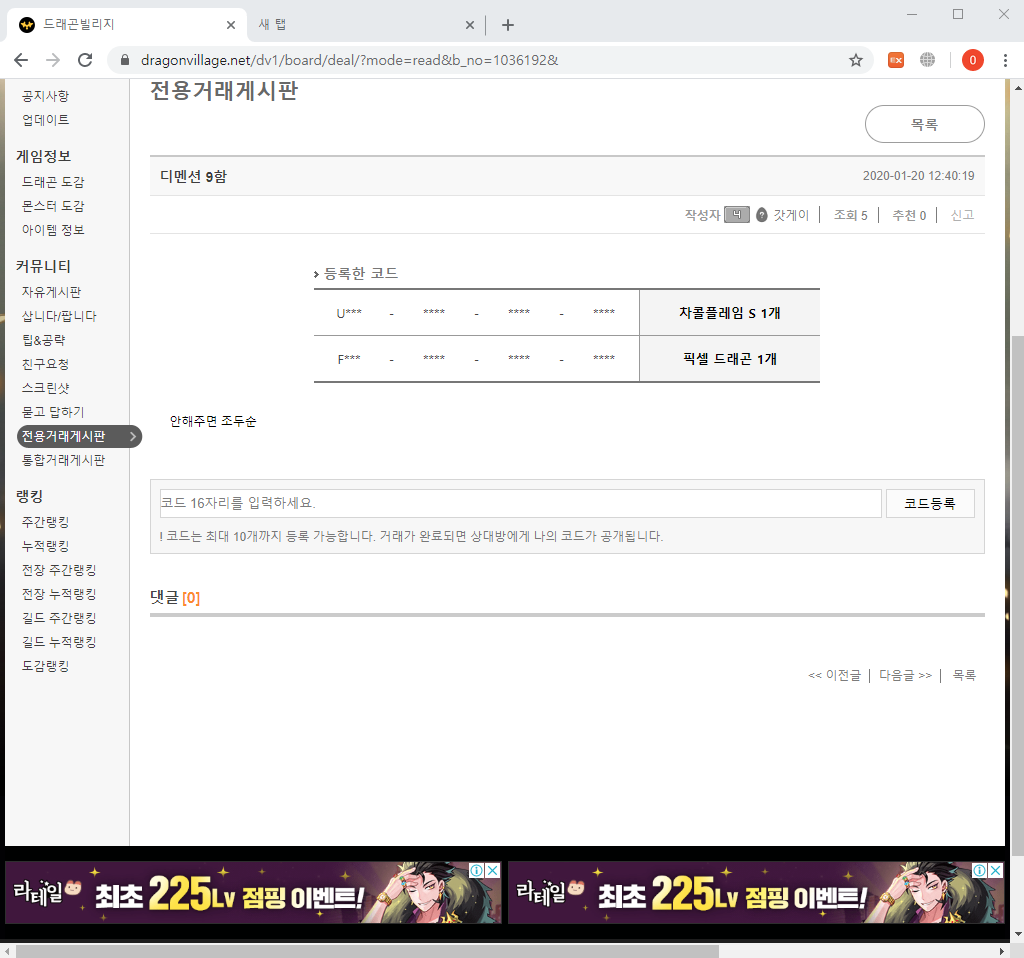
Task: Click the 16-digit code input field
Action: pyautogui.click(x=520, y=504)
